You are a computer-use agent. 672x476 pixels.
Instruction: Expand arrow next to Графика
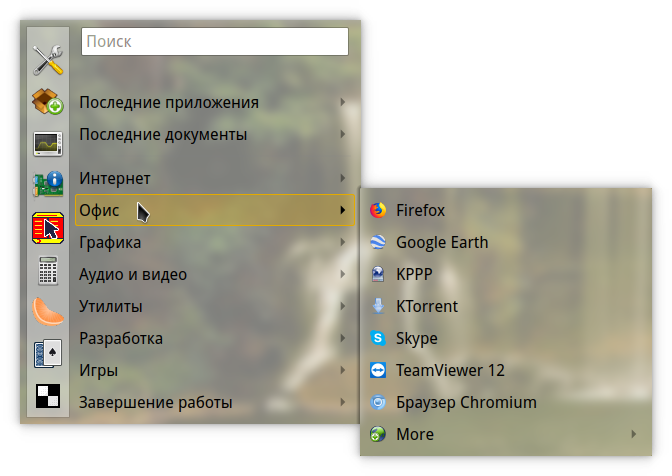coord(342,242)
